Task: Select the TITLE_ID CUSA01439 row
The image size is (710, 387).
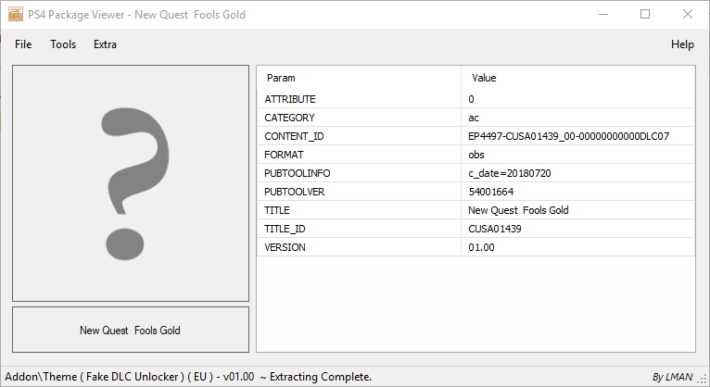Action: tap(476, 229)
